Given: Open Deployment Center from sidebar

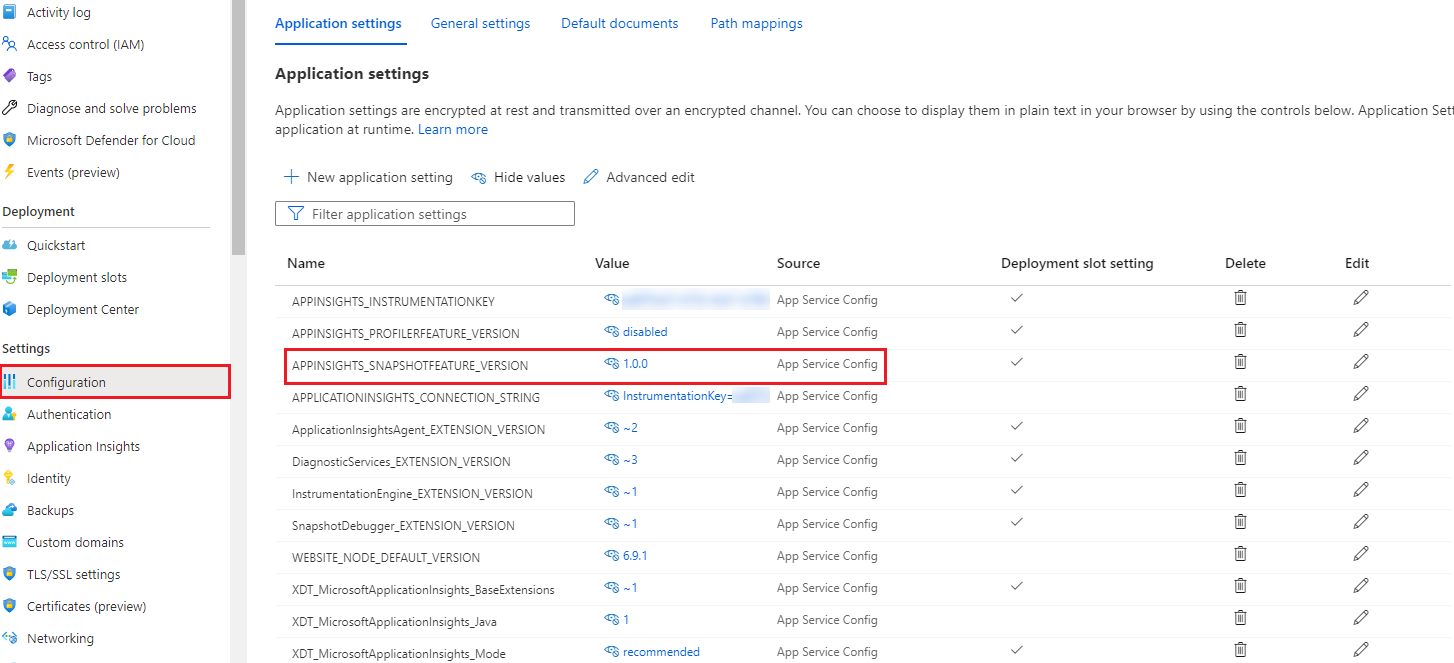Looking at the screenshot, I should click(x=83, y=310).
